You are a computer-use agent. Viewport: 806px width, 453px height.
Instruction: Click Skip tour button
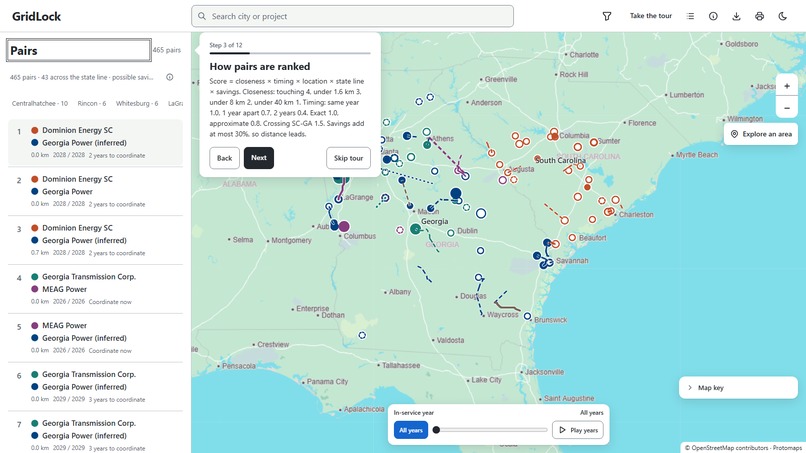pyautogui.click(x=348, y=158)
